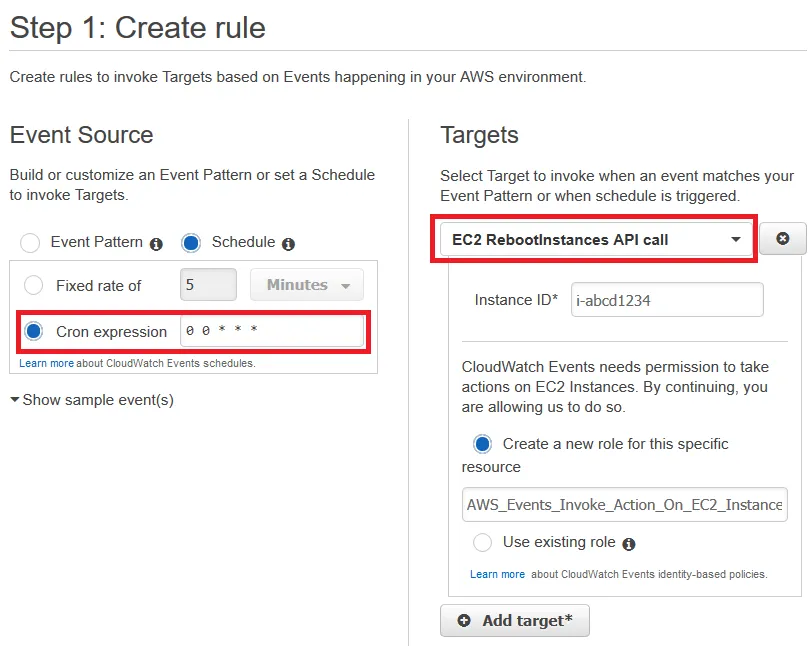Choose the Use existing role option
The height and width of the screenshot is (646, 808).
tap(483, 542)
